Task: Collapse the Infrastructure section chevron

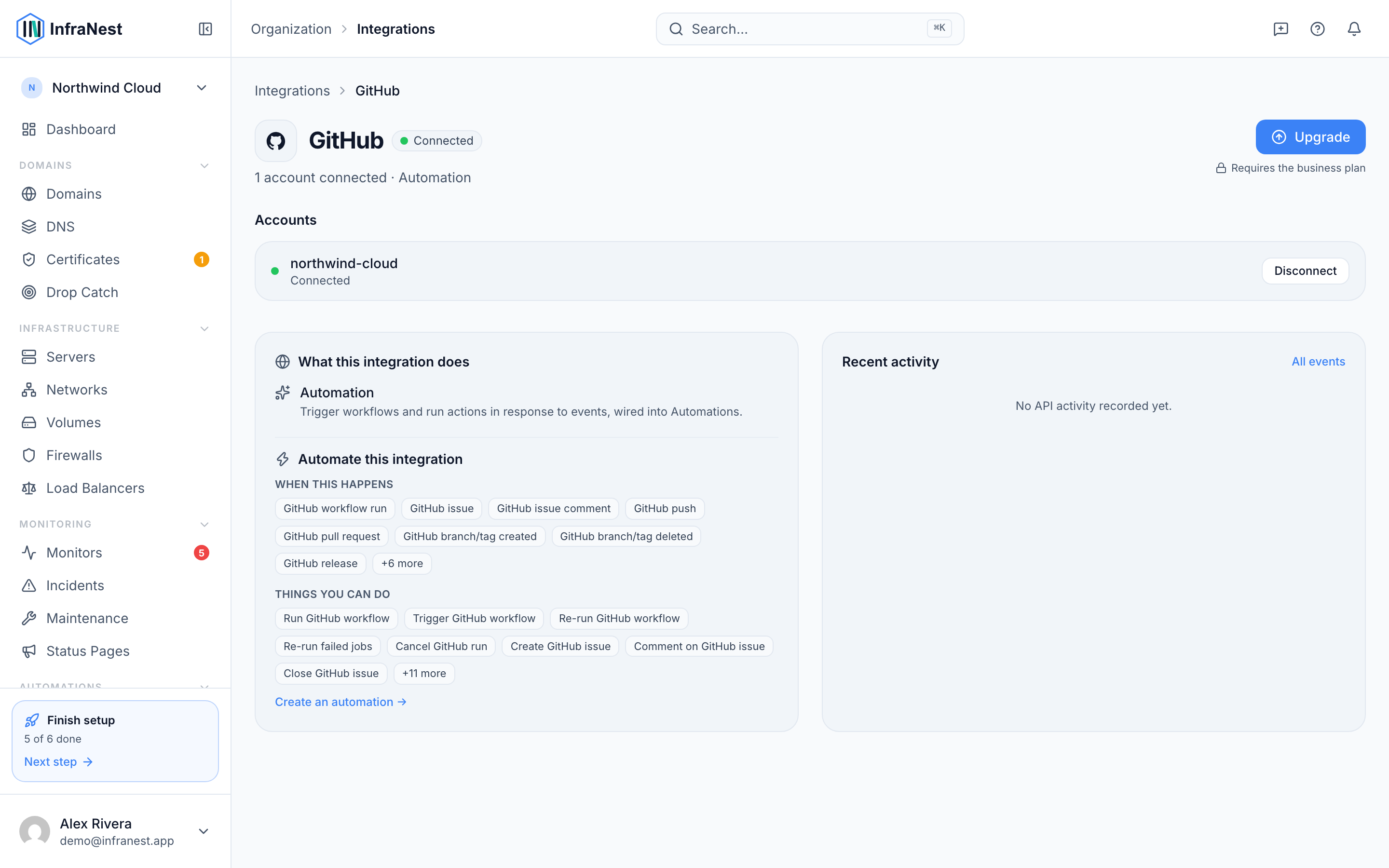Action: click(x=204, y=329)
